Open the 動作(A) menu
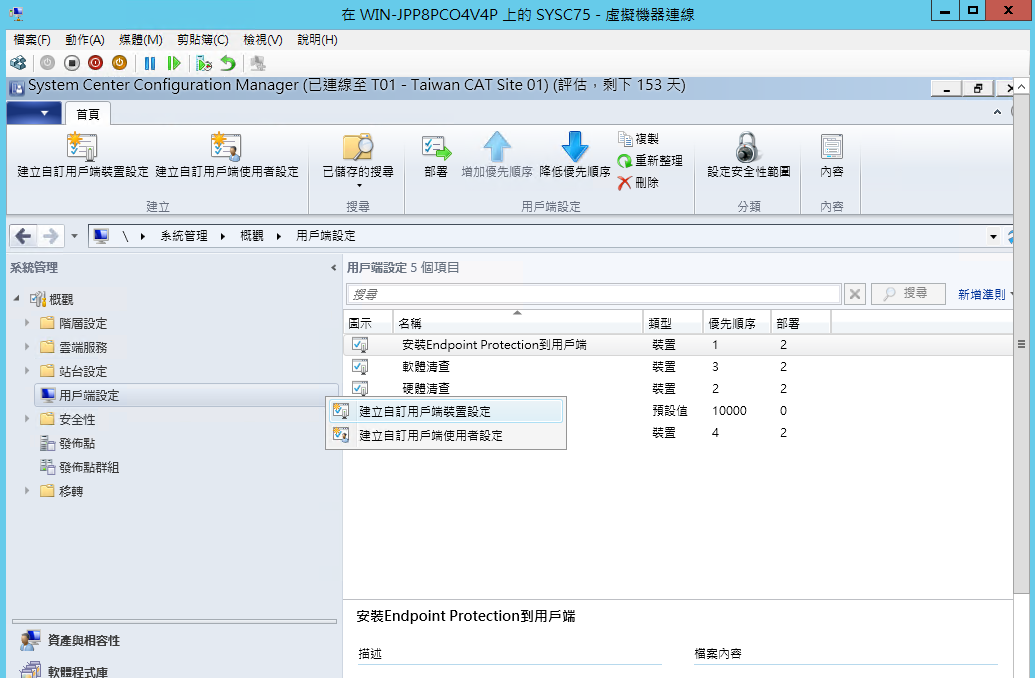 84,40
